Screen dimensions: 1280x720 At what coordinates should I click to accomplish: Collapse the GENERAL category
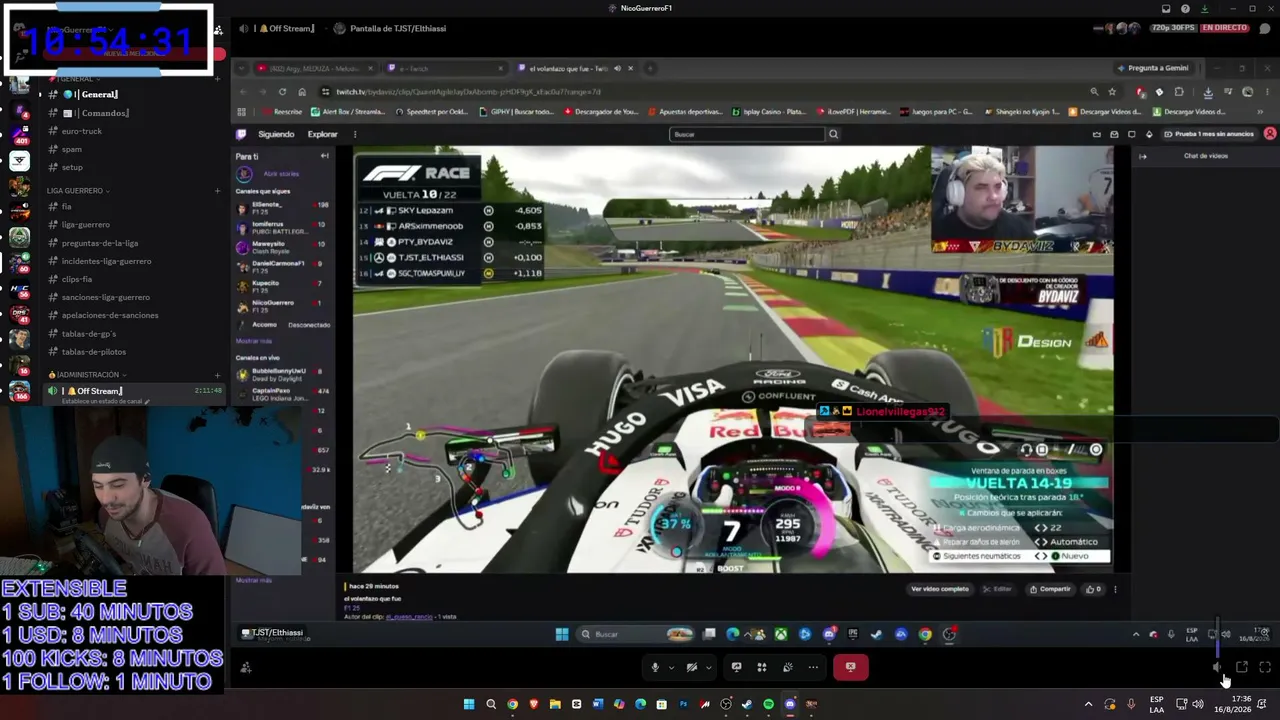tap(74, 79)
